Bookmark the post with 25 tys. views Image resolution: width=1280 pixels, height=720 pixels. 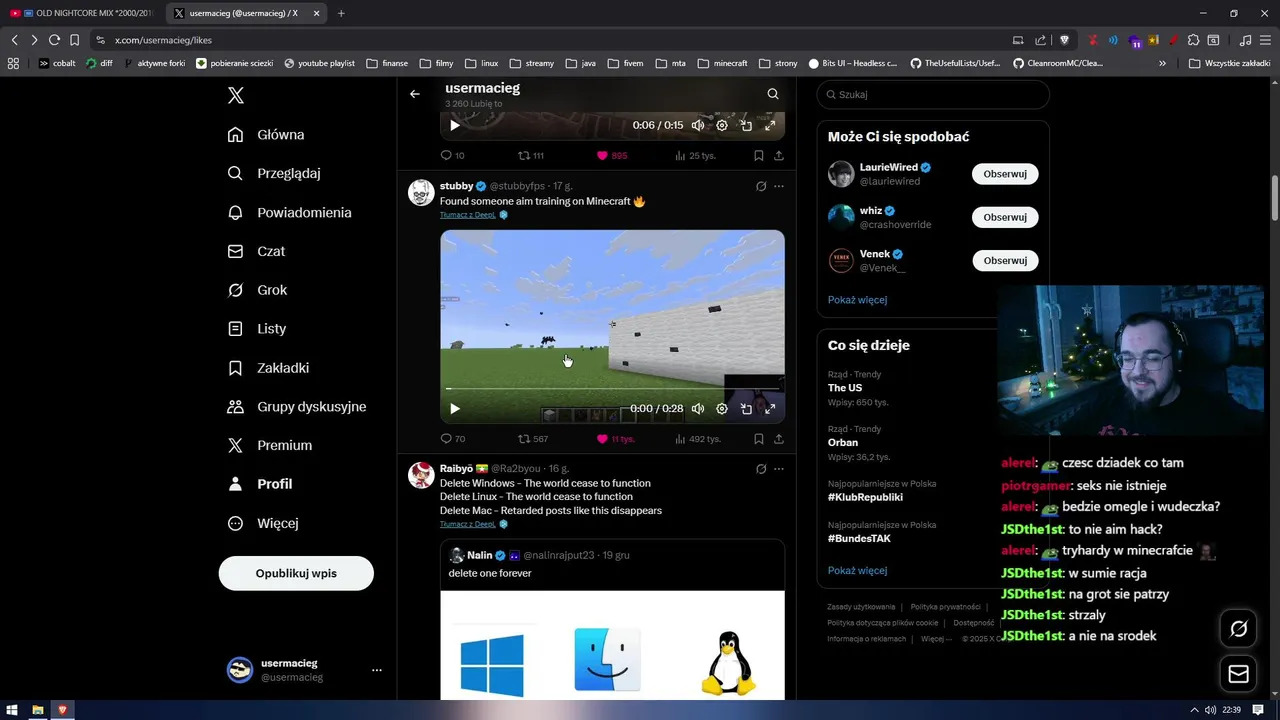(759, 156)
